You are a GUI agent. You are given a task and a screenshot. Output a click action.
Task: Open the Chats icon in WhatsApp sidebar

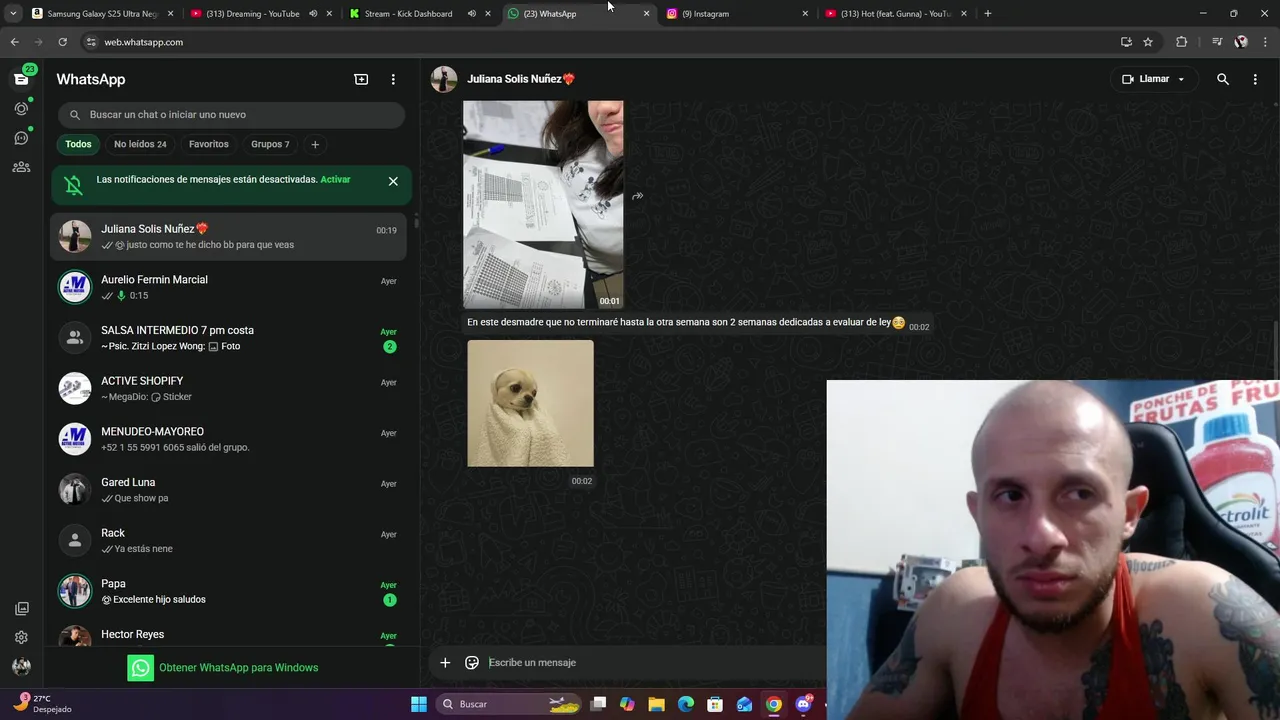pyautogui.click(x=21, y=79)
